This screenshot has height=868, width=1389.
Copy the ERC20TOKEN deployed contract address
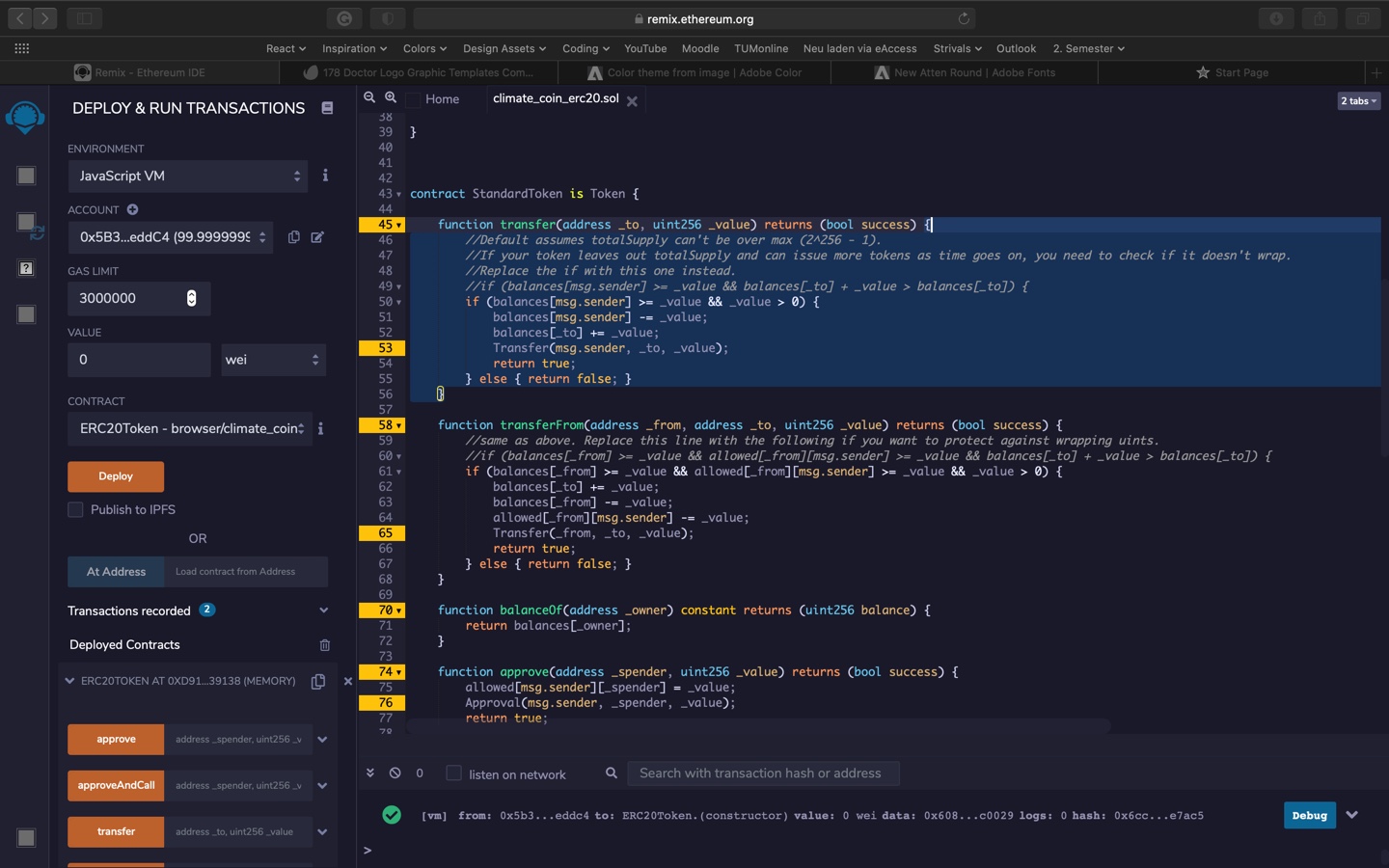[x=318, y=682]
